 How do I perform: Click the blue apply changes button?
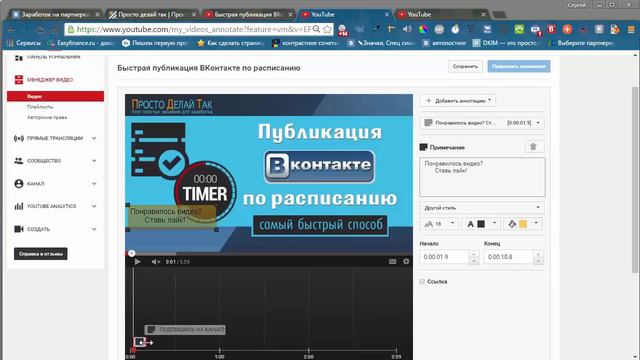519,66
